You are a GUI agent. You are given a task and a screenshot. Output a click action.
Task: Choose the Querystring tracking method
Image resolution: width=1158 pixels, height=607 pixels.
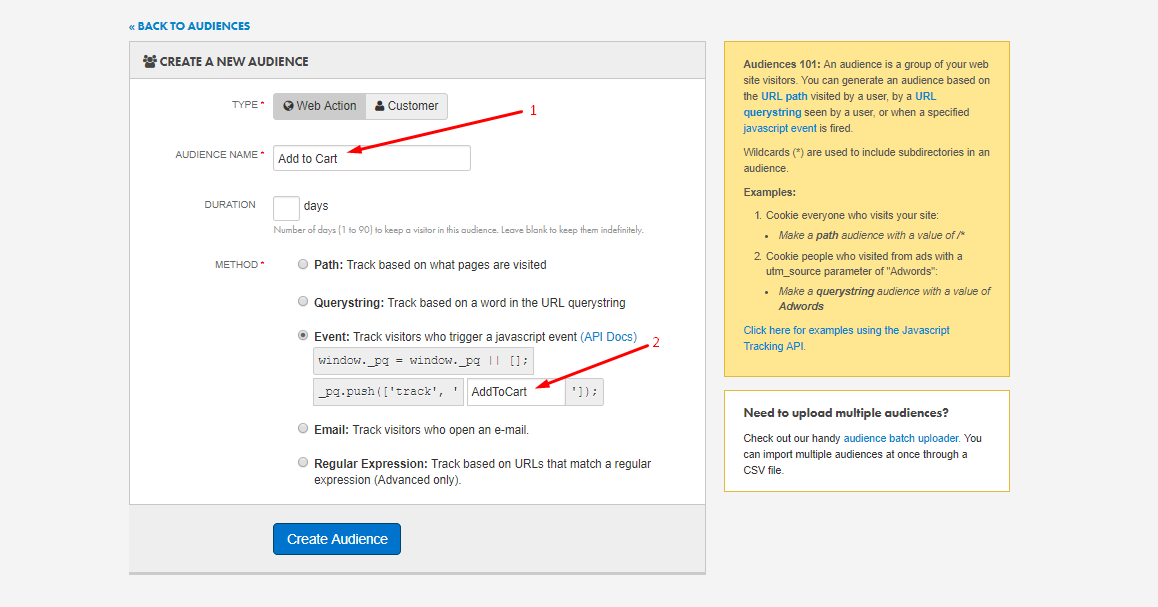coord(303,301)
